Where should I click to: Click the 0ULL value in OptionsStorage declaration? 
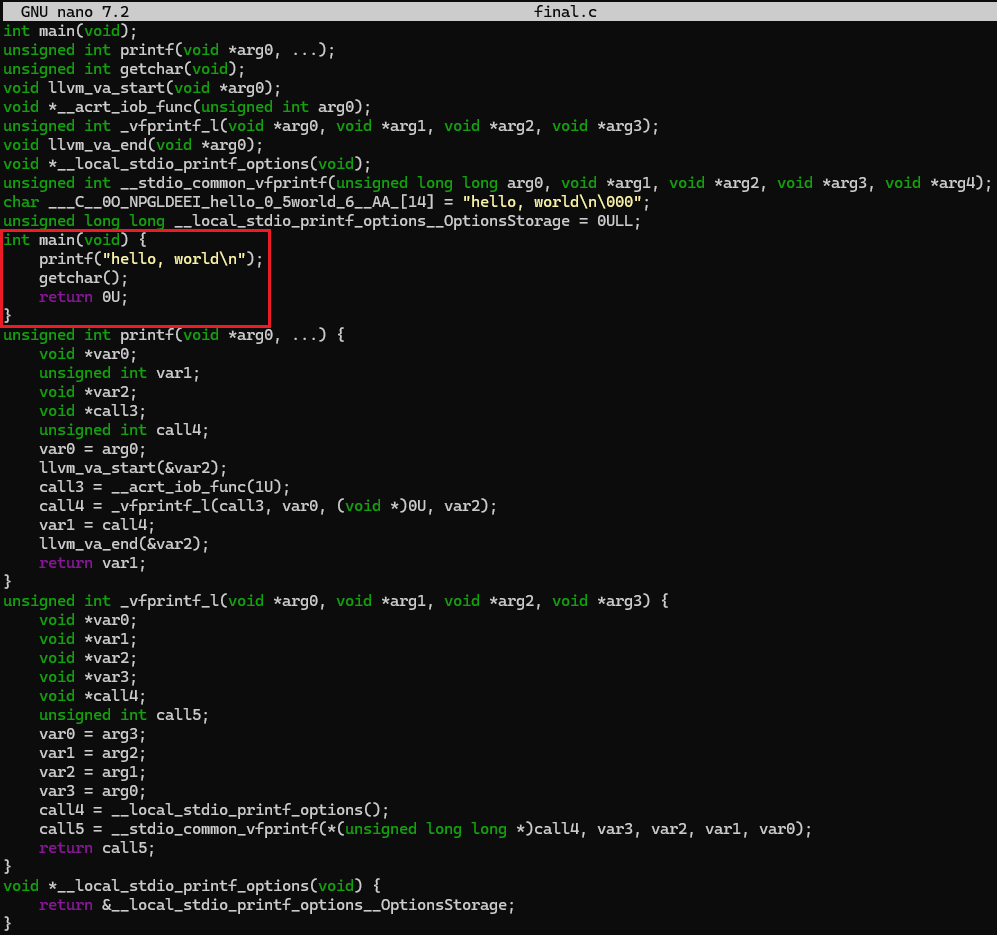[614, 221]
